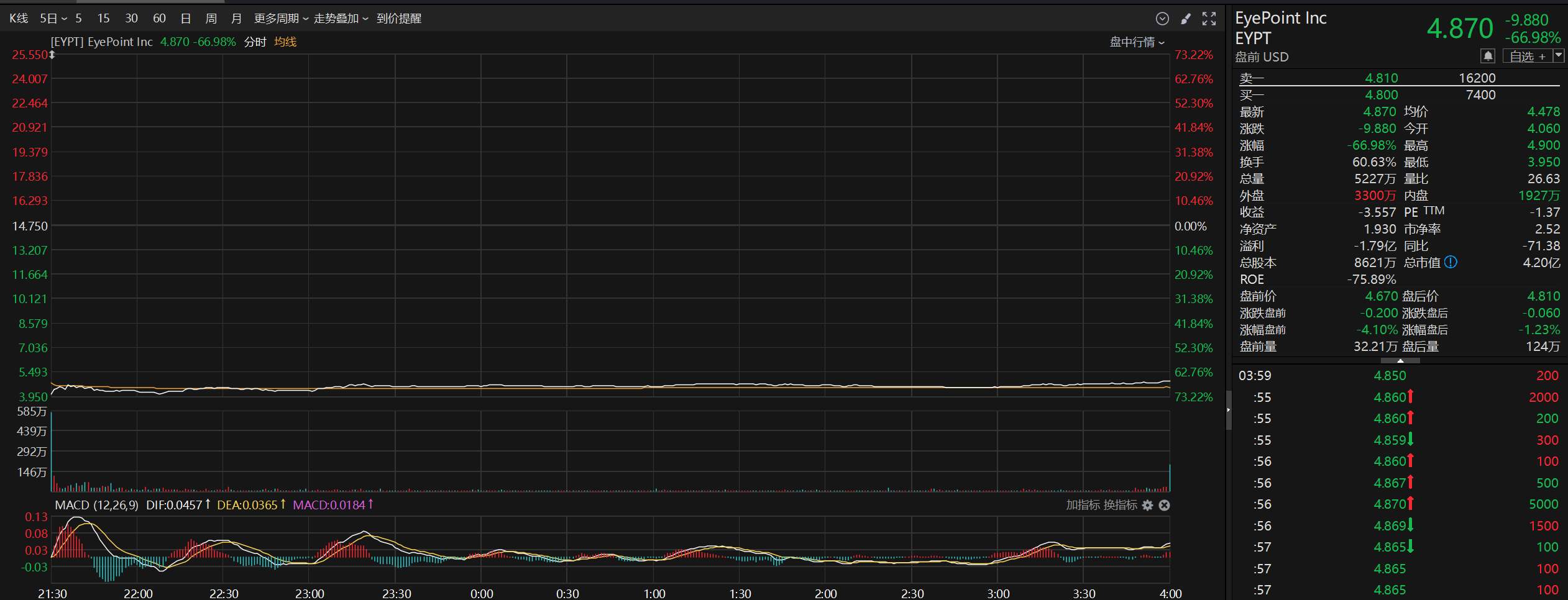Click the 22:00 time axis label
Image resolution: width=1568 pixels, height=600 pixels.
(138, 594)
